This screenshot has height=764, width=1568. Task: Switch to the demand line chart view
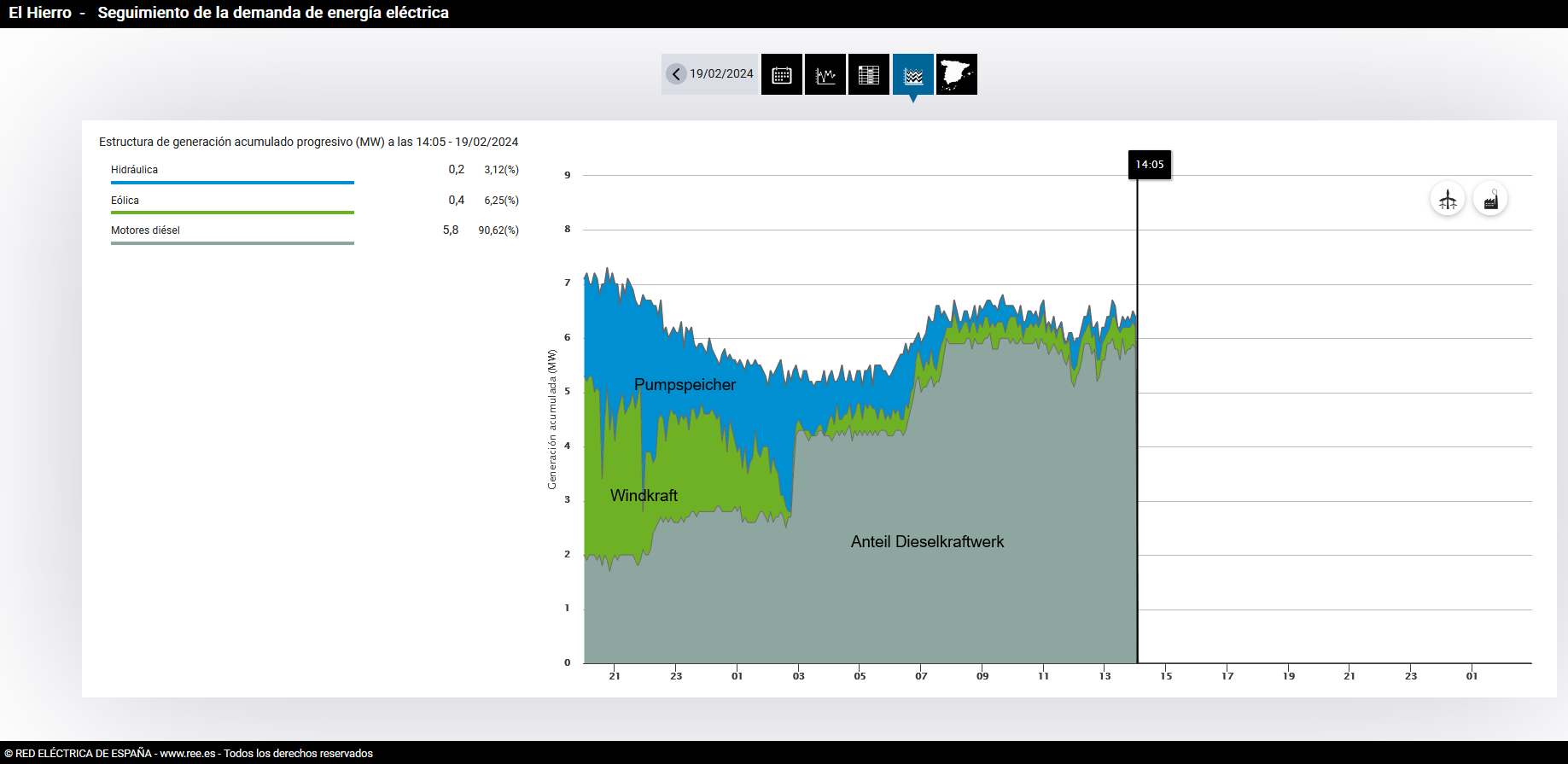pyautogui.click(x=825, y=74)
